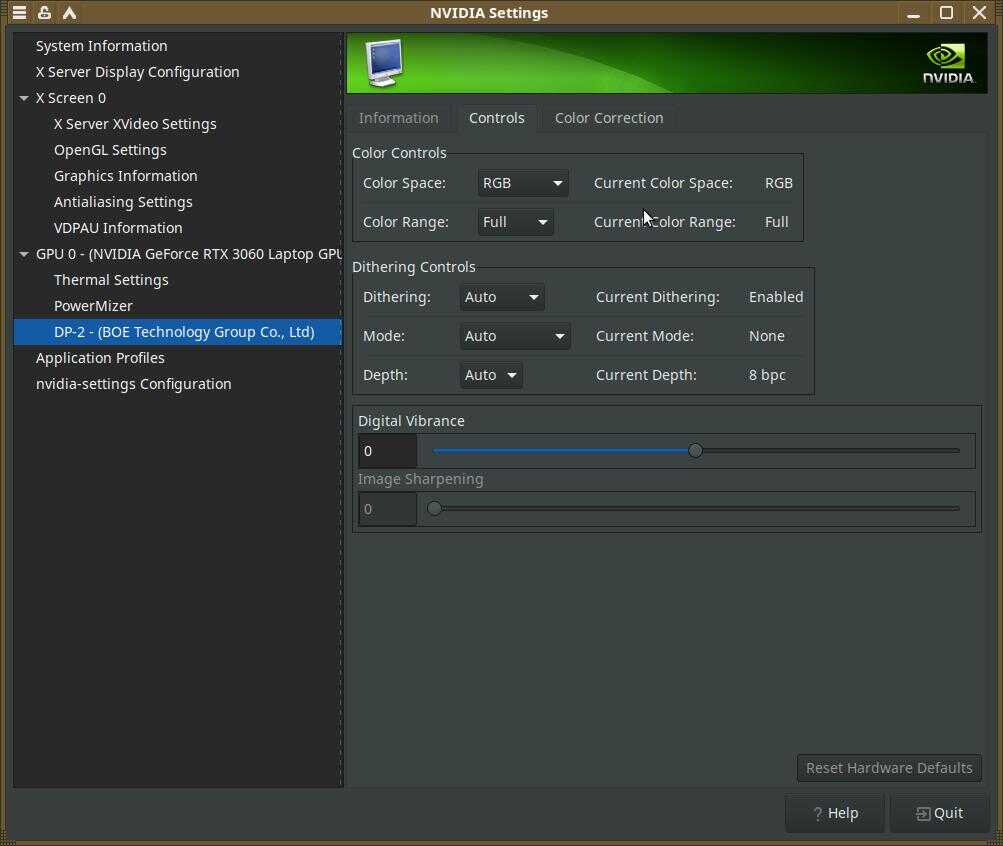
Task: Open the Color Space dropdown
Action: (522, 183)
